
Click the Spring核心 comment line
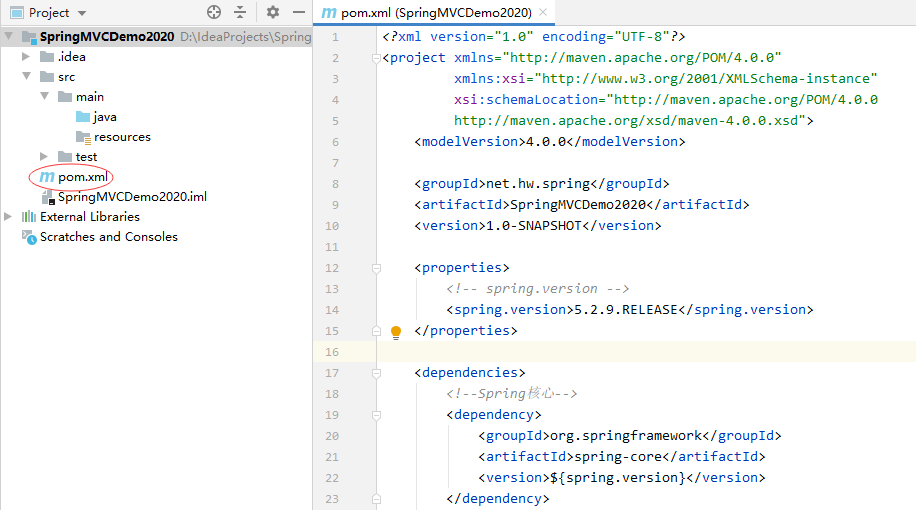pos(512,394)
